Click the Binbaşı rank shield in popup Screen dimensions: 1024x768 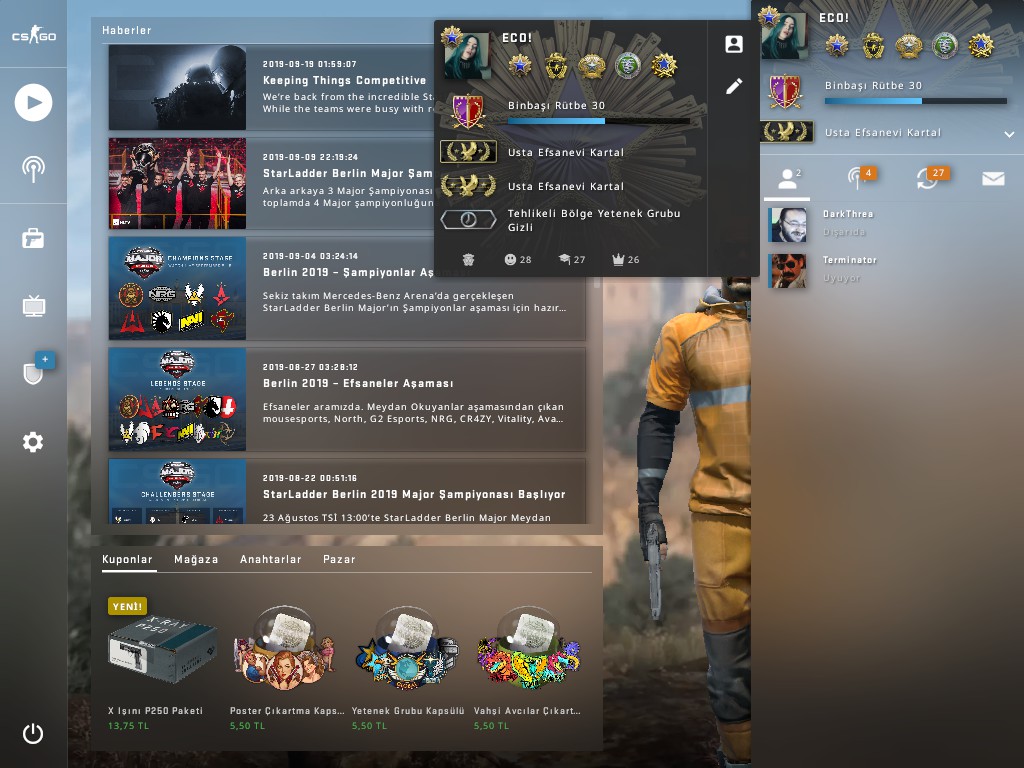coord(468,111)
